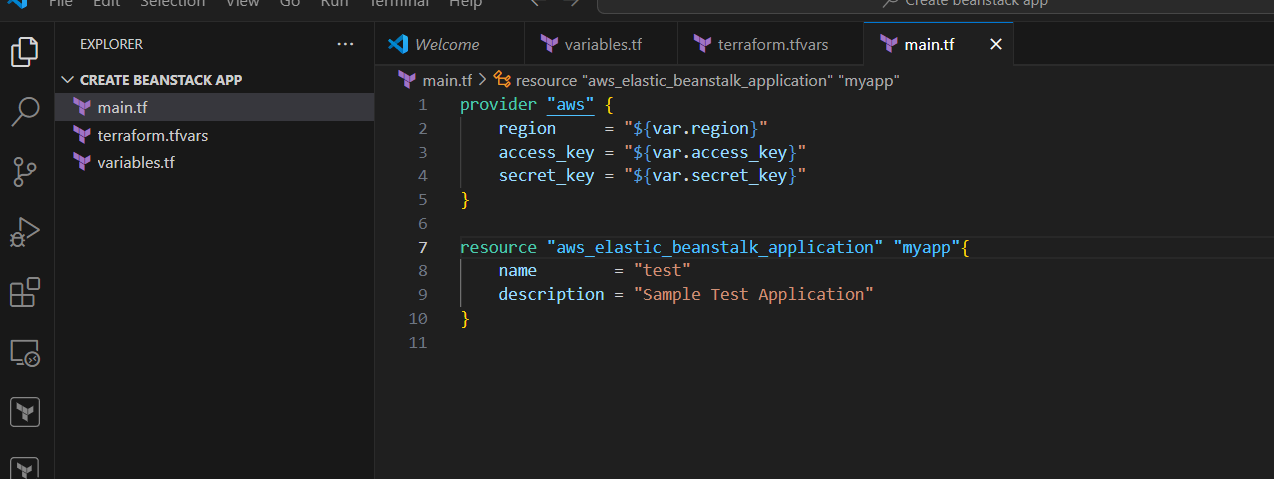The width and height of the screenshot is (1274, 479).
Task: Open terraform.tfvars from the Explorer file tree
Action: (214, 135)
